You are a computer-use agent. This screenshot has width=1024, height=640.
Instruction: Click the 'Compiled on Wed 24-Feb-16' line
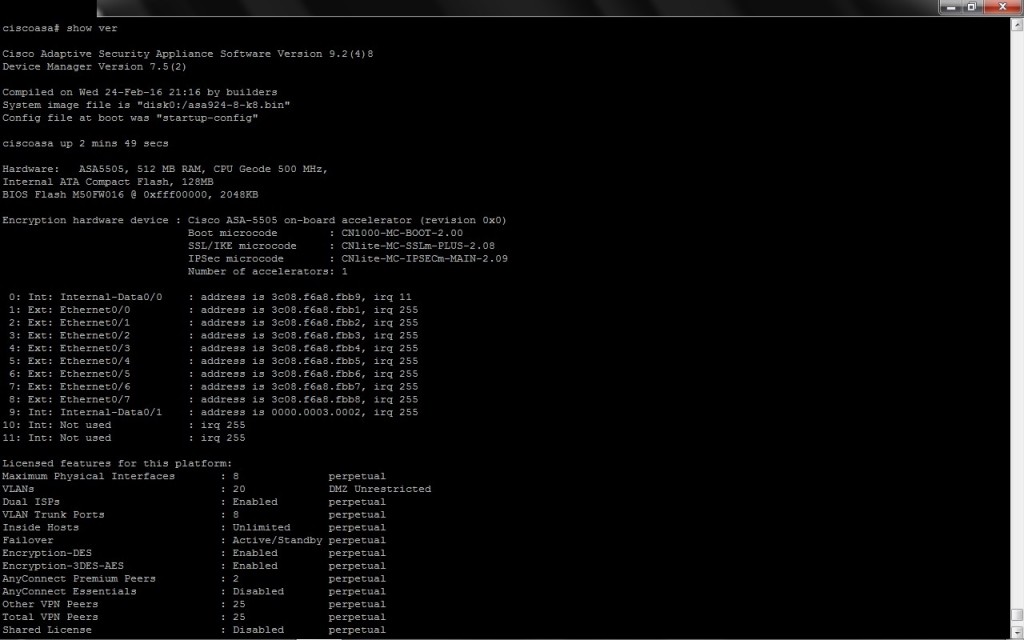[x=140, y=92]
